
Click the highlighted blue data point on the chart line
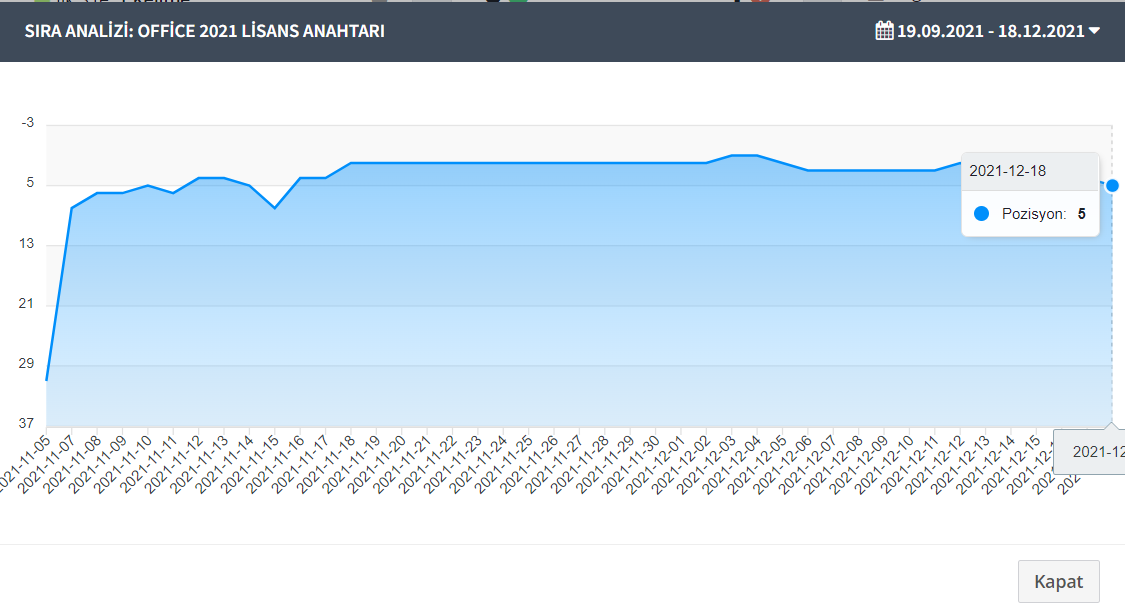(1112, 186)
